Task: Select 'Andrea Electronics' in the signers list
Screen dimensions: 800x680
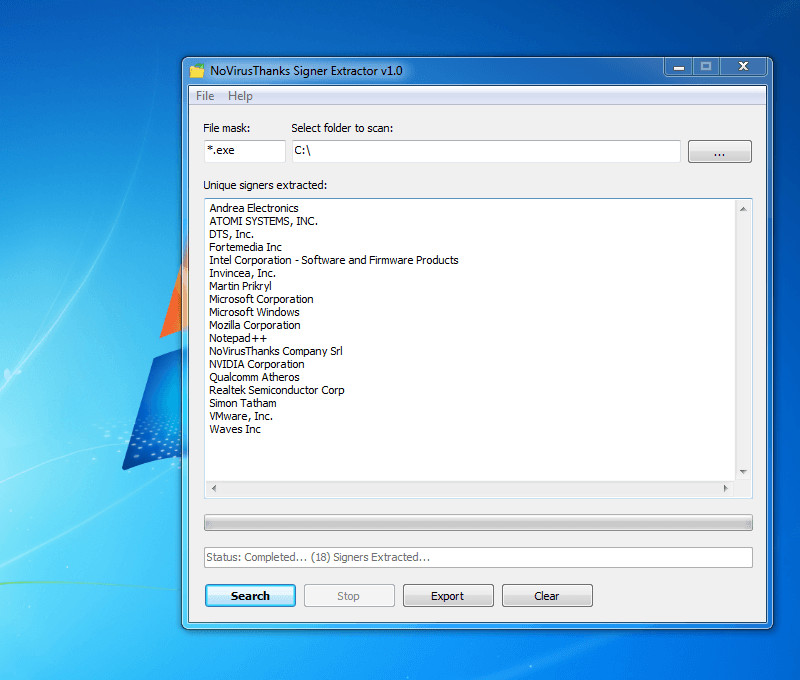Action: point(254,208)
